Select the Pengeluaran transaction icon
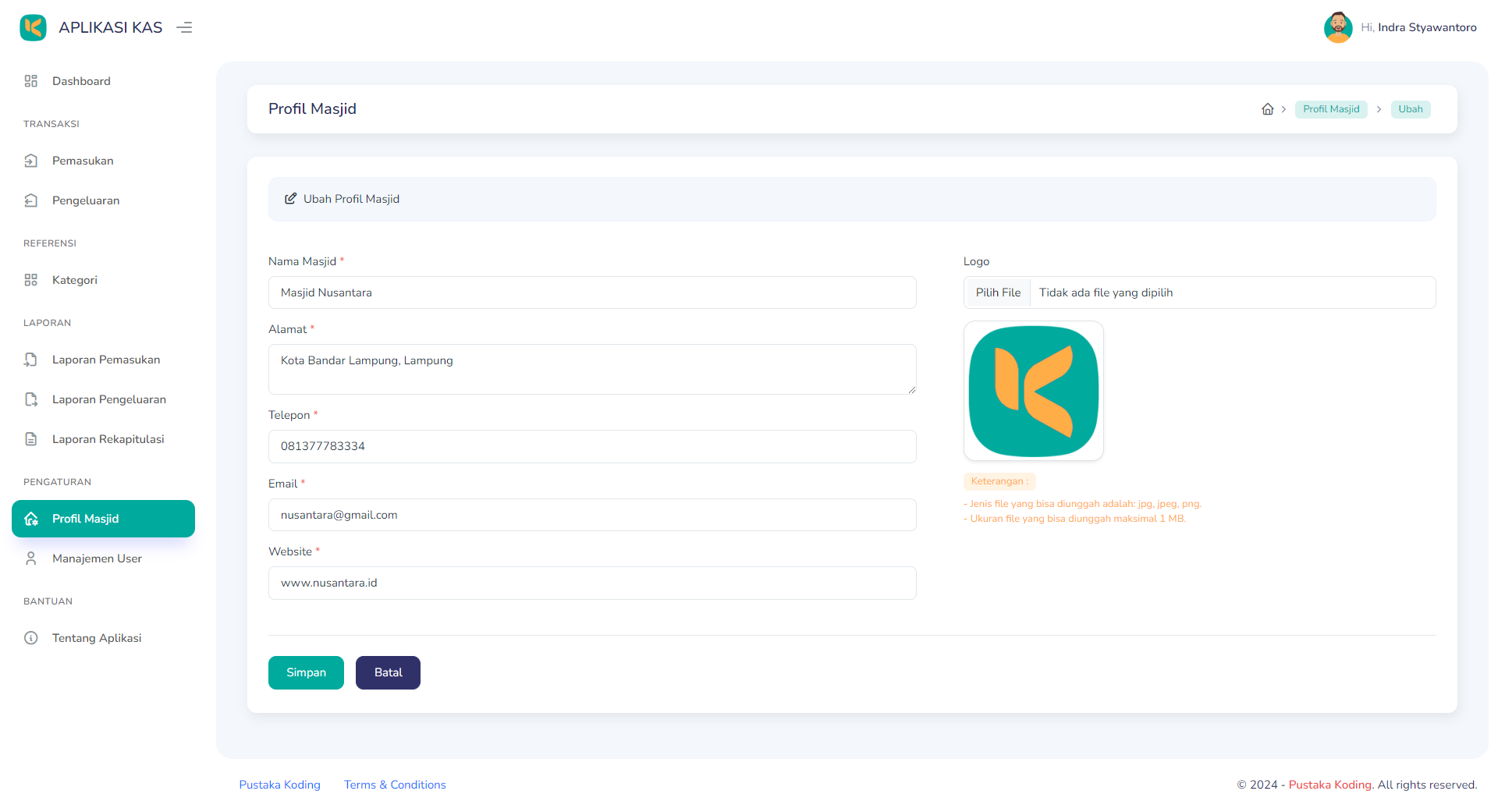Viewport: 1498px width, 812px height. tap(31, 200)
